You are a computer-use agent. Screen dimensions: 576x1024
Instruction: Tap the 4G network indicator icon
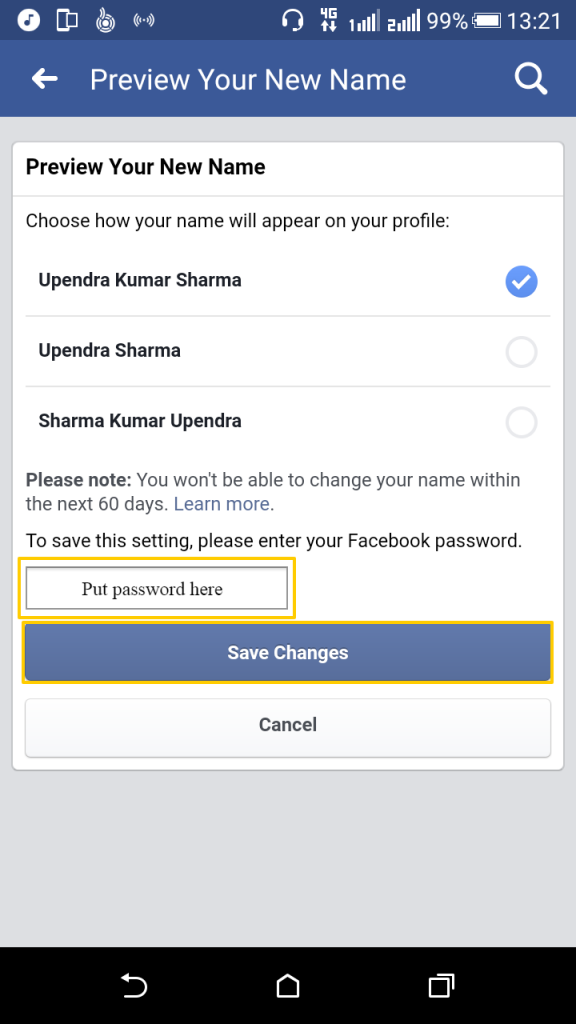329,18
